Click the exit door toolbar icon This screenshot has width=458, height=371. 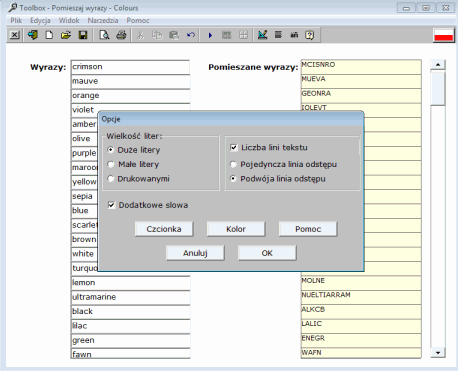(33, 35)
